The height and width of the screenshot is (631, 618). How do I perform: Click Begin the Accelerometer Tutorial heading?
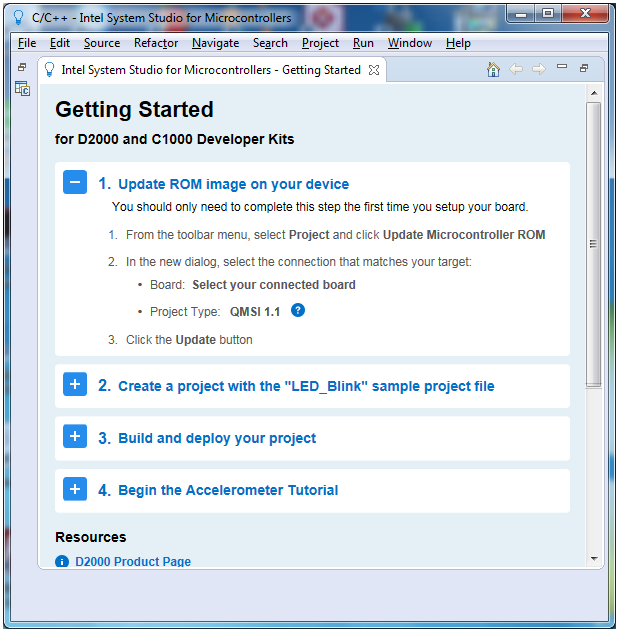coord(228,490)
